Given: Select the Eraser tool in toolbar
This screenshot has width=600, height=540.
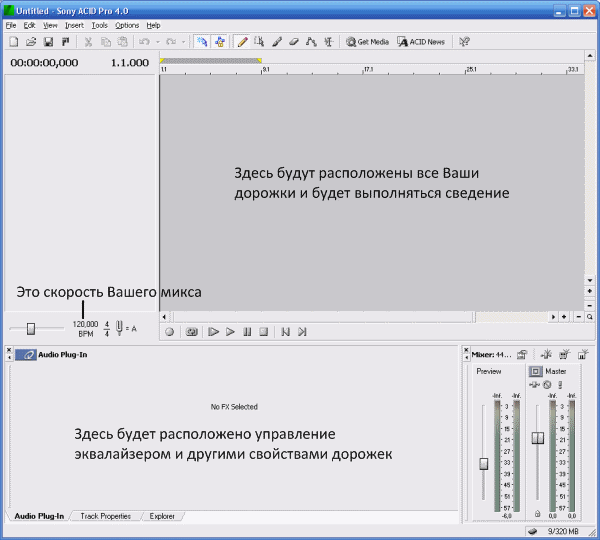Looking at the screenshot, I should point(294,42).
